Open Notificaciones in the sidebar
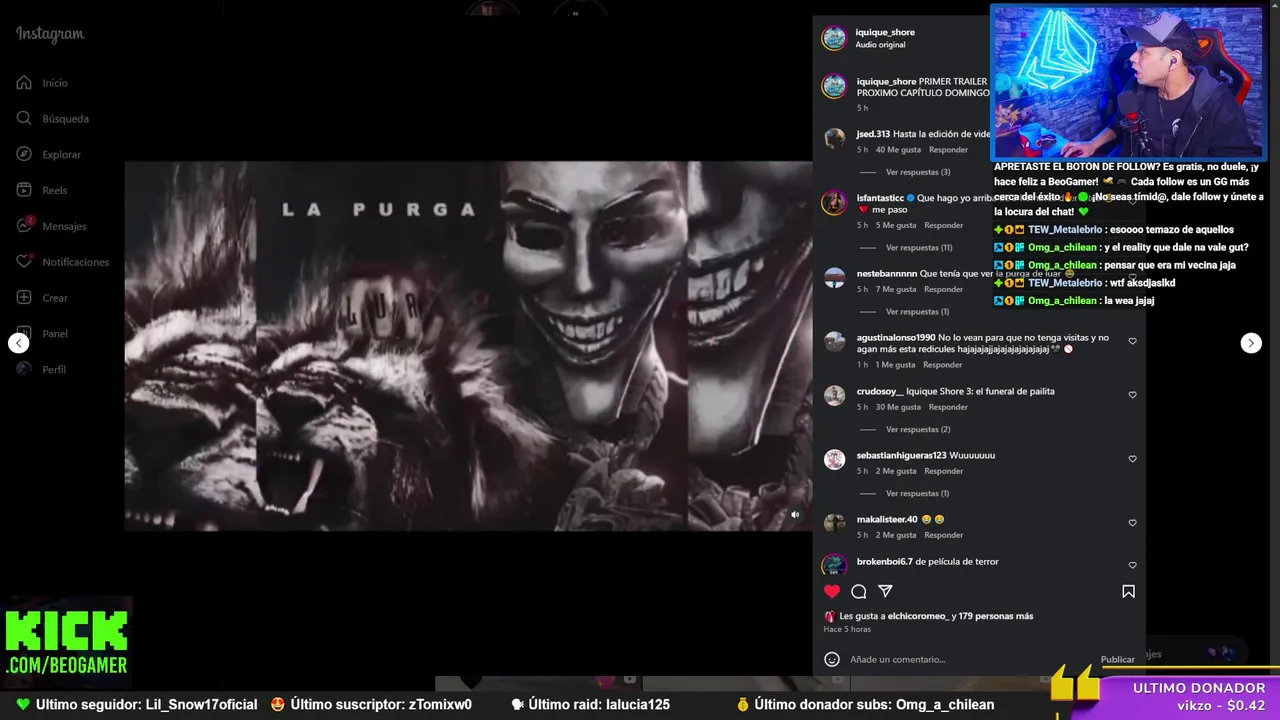This screenshot has width=1280, height=720. pos(62,262)
